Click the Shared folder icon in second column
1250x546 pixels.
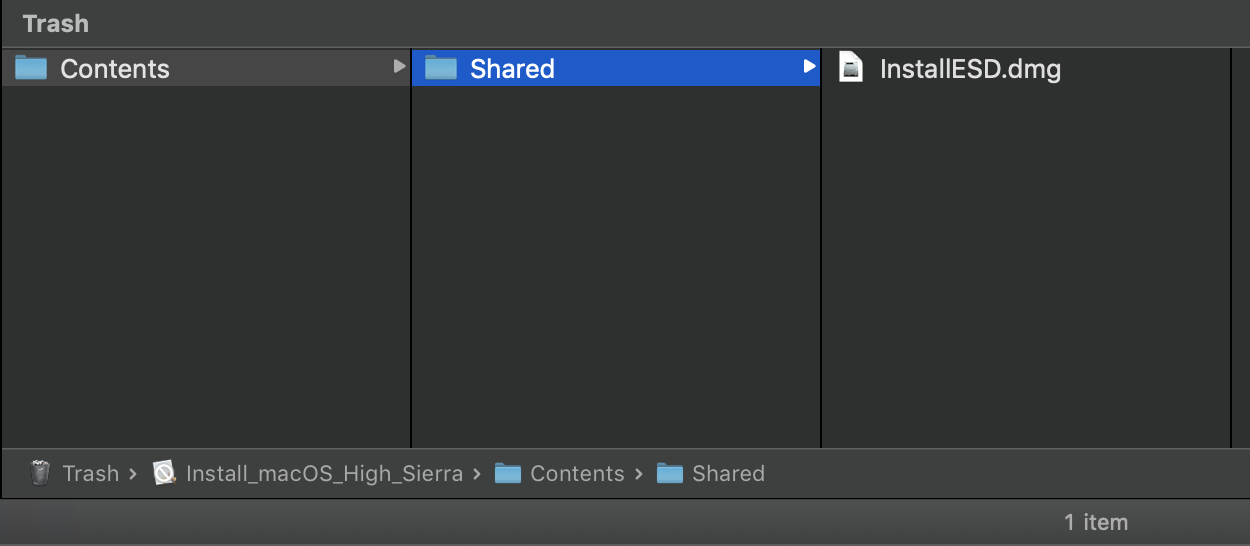(x=441, y=68)
